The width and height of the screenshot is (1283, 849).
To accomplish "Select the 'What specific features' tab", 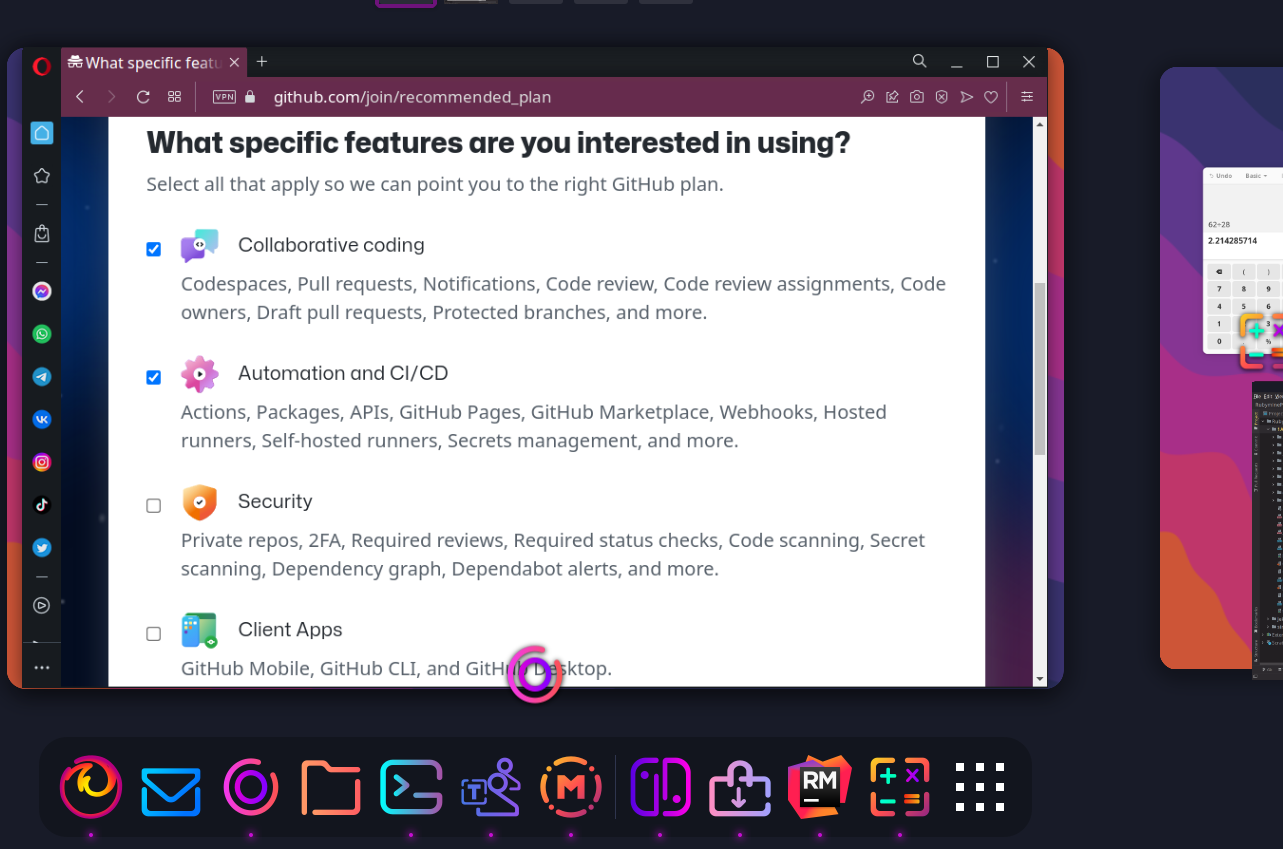I will click(x=154, y=62).
